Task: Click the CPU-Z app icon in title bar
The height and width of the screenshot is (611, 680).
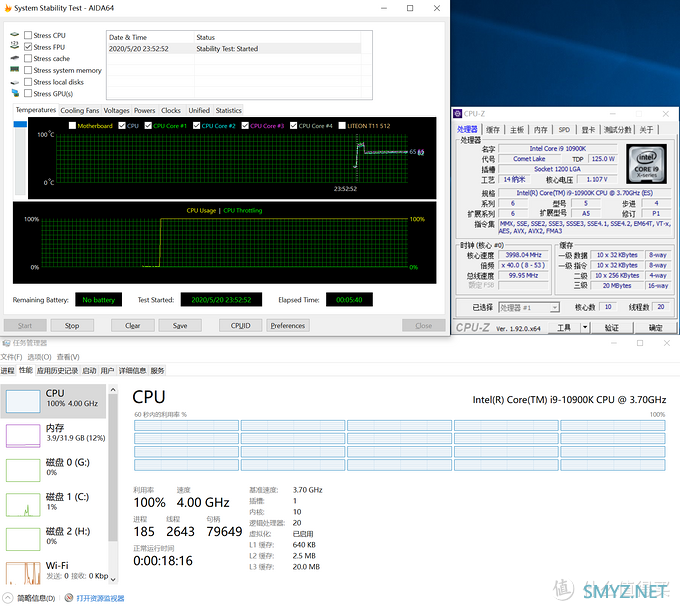Action: click(458, 114)
